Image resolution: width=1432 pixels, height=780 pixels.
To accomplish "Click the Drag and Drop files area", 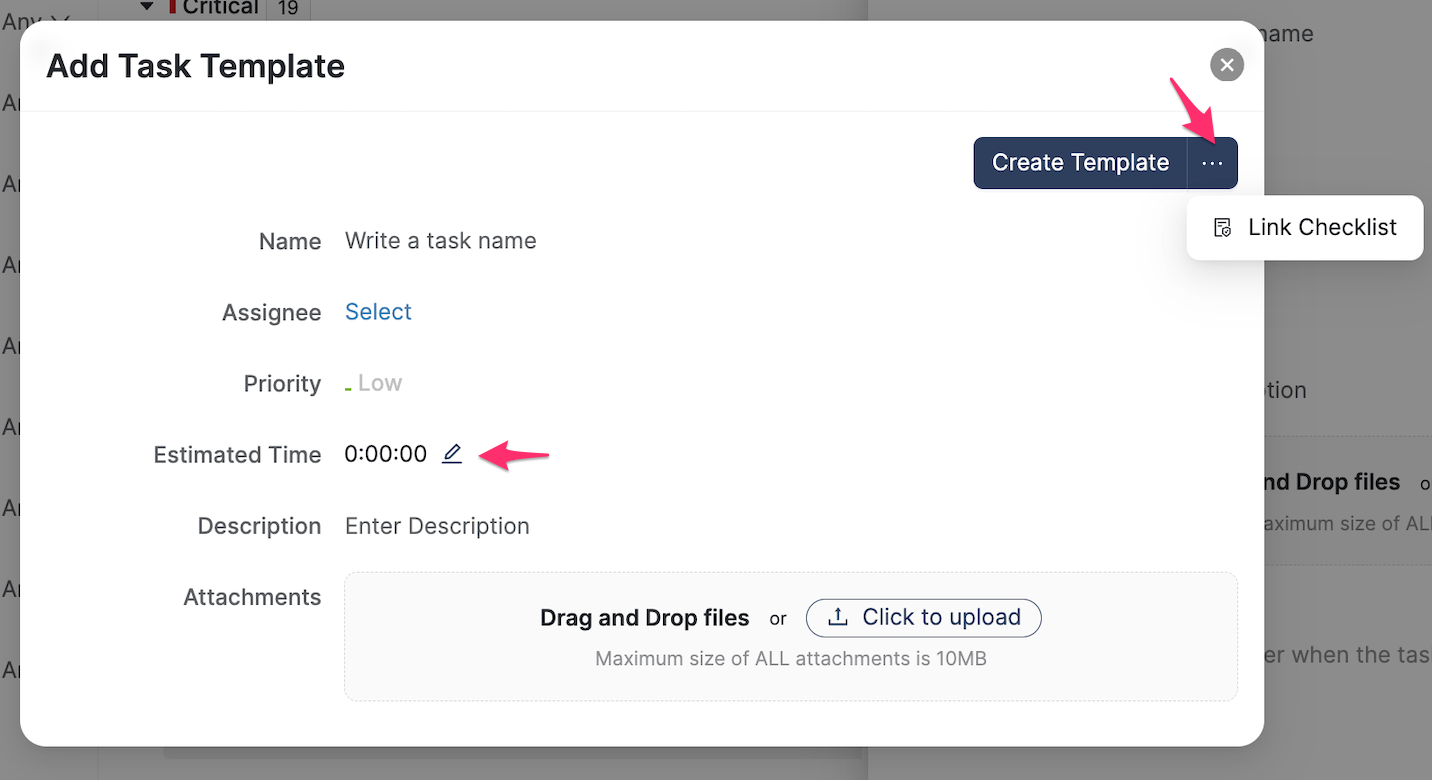I will pyautogui.click(x=644, y=618).
